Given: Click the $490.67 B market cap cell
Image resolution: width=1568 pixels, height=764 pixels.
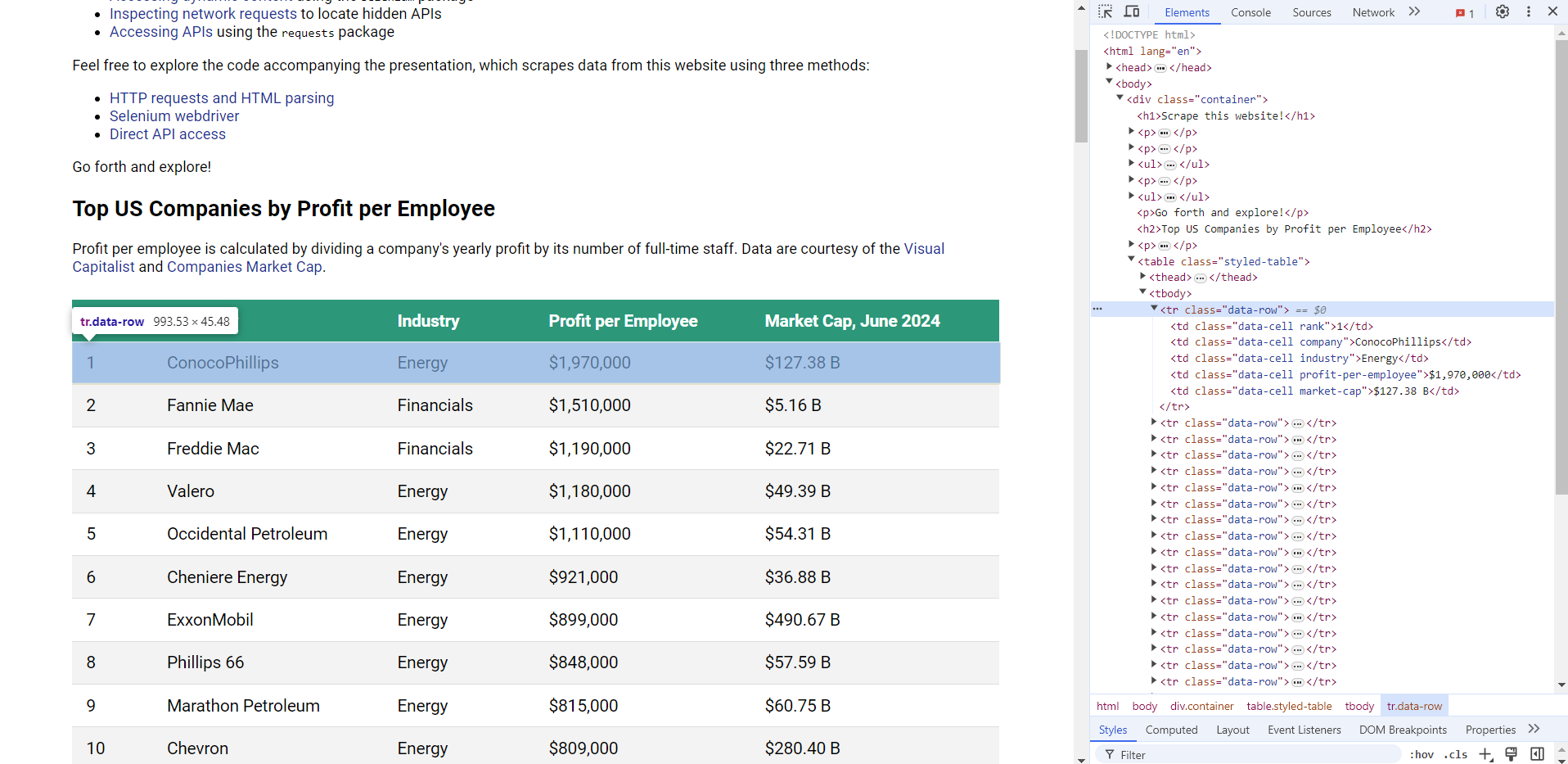Looking at the screenshot, I should (802, 620).
